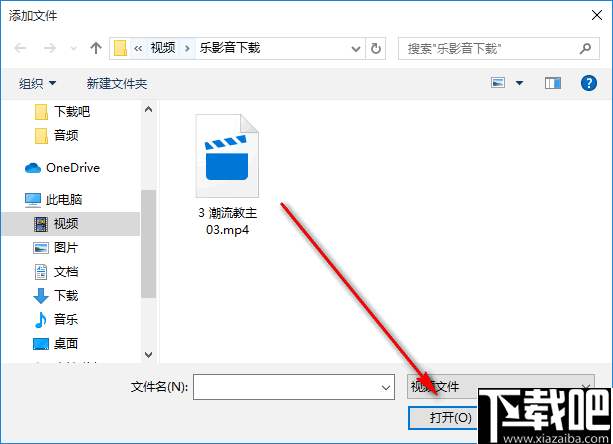Open the 文件名 combo box dropdown
This screenshot has height=444, width=613.
click(x=385, y=387)
